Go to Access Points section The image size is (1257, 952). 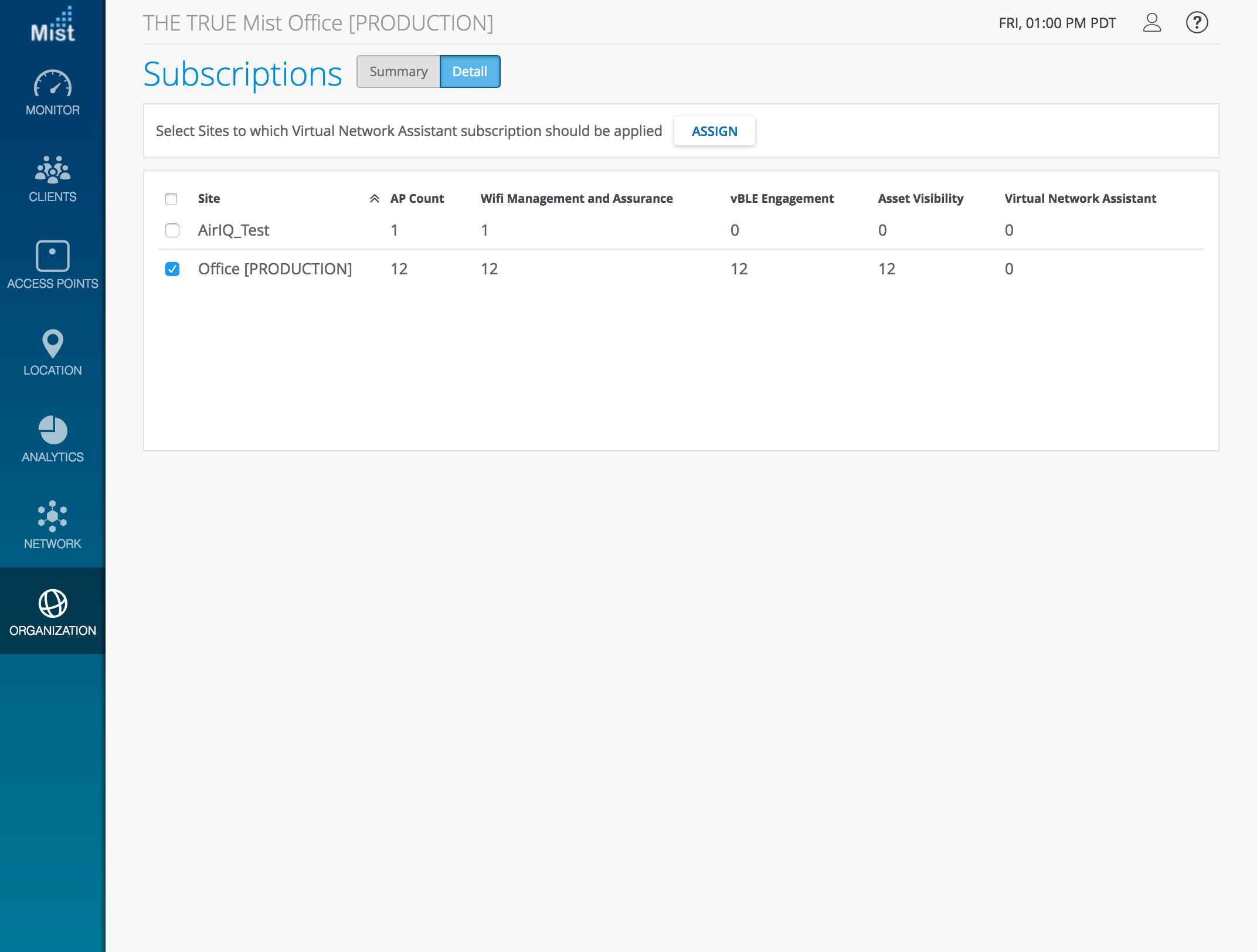click(x=53, y=266)
